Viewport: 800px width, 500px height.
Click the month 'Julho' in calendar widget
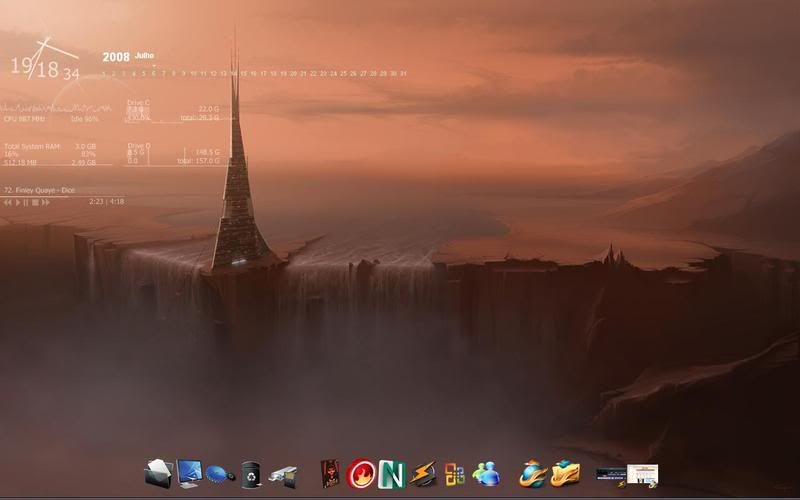click(x=144, y=55)
